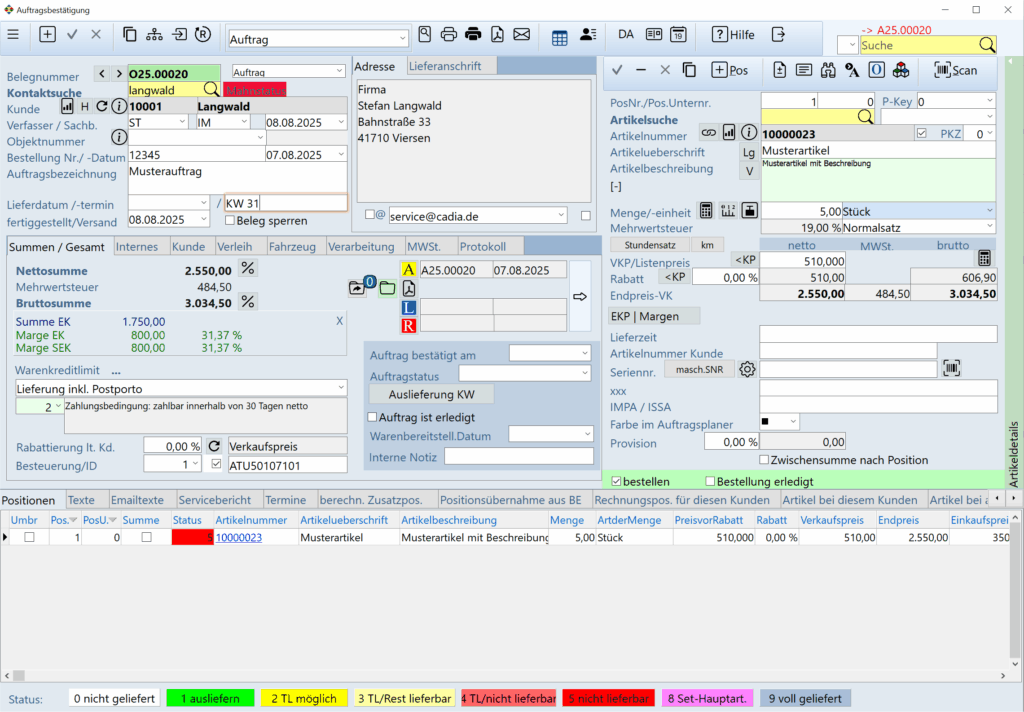Click the email envelope icon in the toolbar
The height and width of the screenshot is (712, 1024).
click(521, 35)
